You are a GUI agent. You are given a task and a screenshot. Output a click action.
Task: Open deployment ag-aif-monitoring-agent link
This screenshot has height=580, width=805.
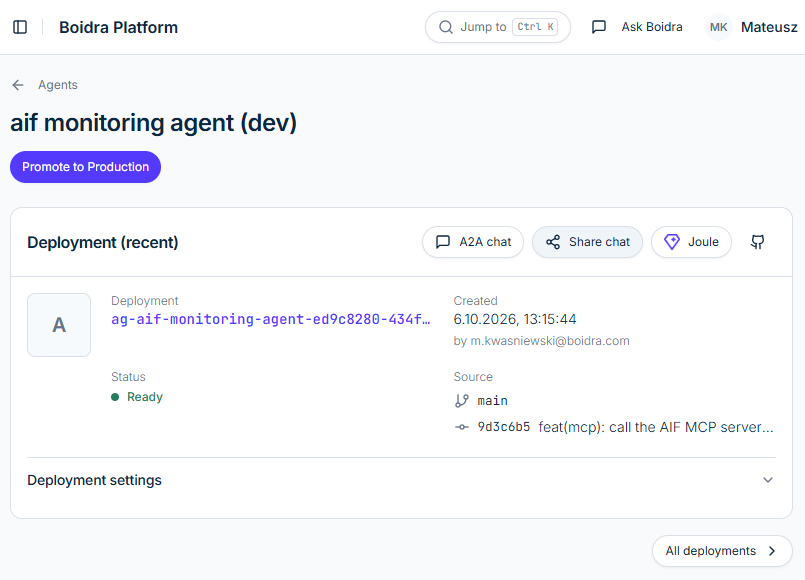271,319
